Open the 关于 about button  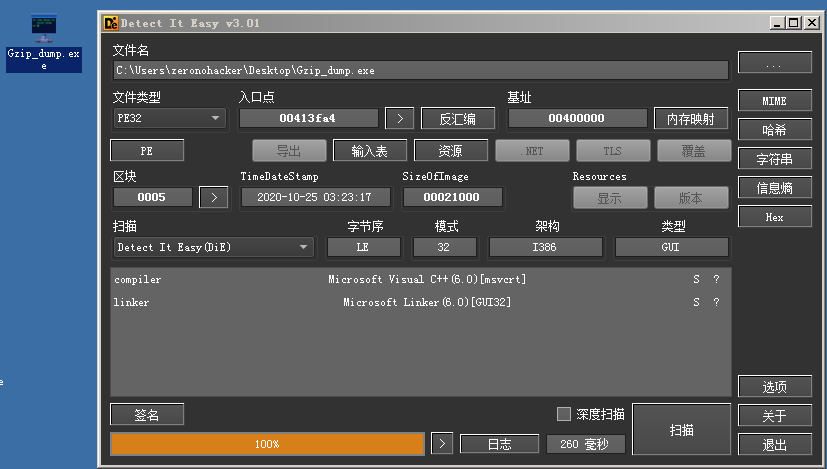pyautogui.click(x=774, y=415)
